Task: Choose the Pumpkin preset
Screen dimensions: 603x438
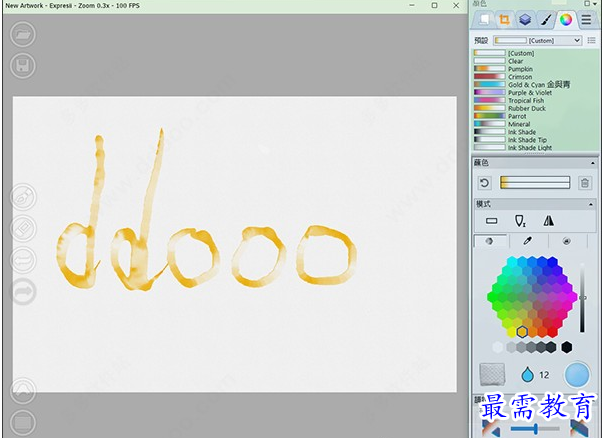Action: pos(503,69)
